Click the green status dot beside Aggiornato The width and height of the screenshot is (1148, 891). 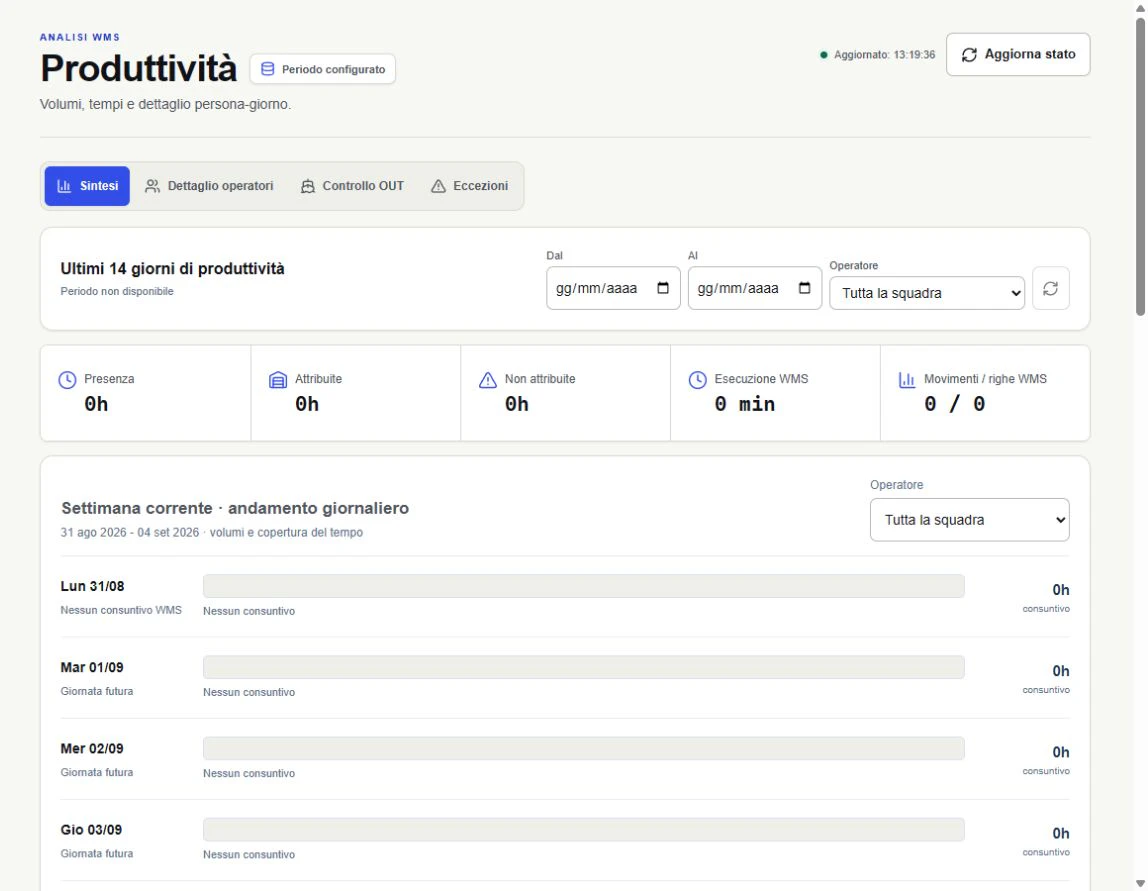pyautogui.click(x=824, y=55)
